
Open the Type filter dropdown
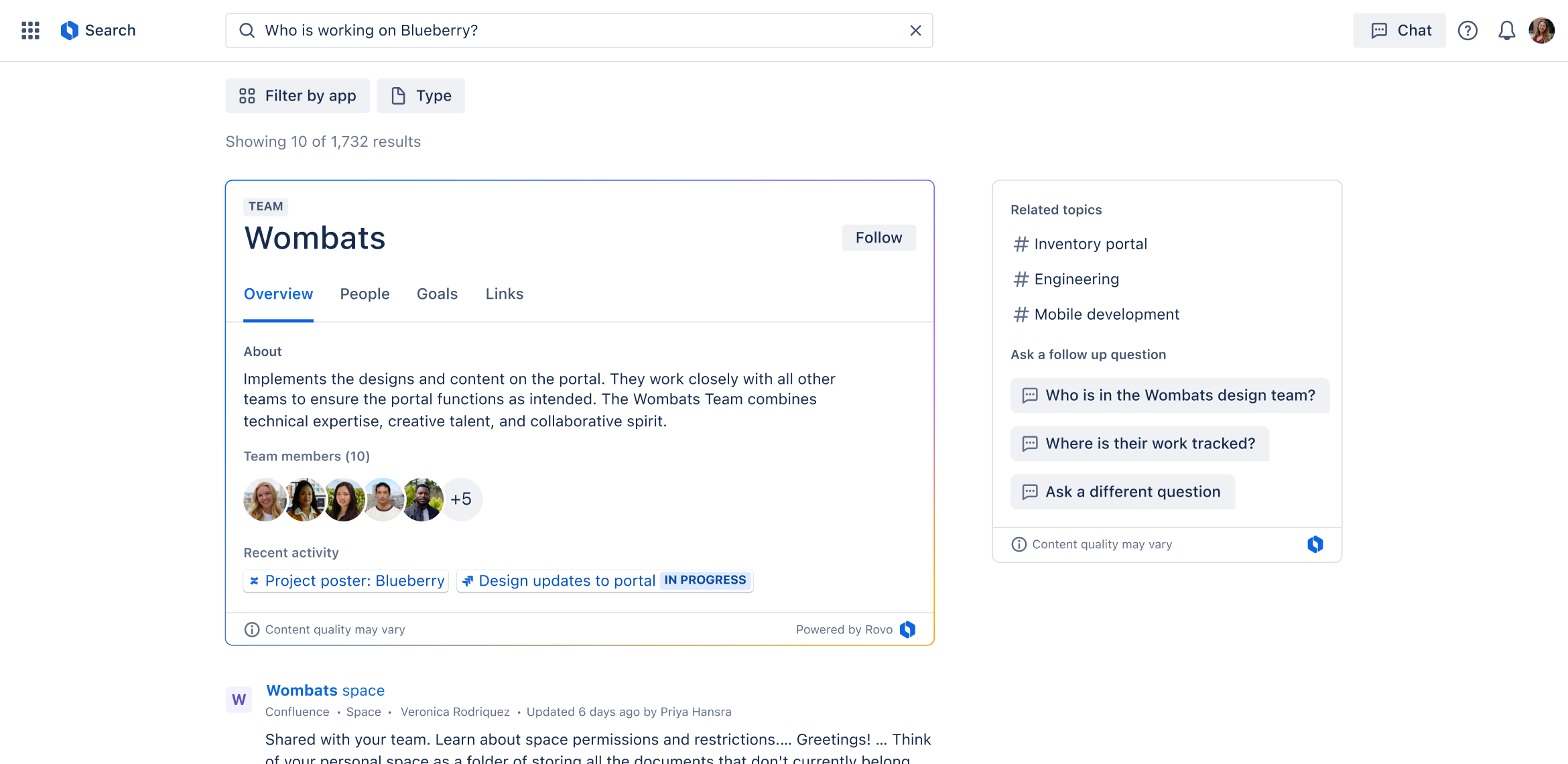coord(421,96)
